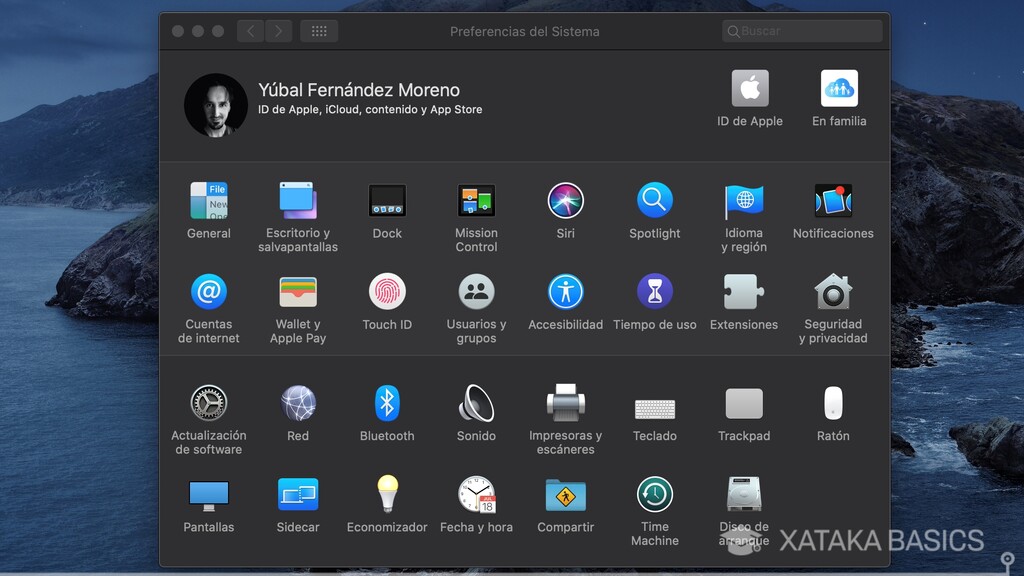Open the Tiempo de uso pane
This screenshot has width=1024, height=576.
654,292
